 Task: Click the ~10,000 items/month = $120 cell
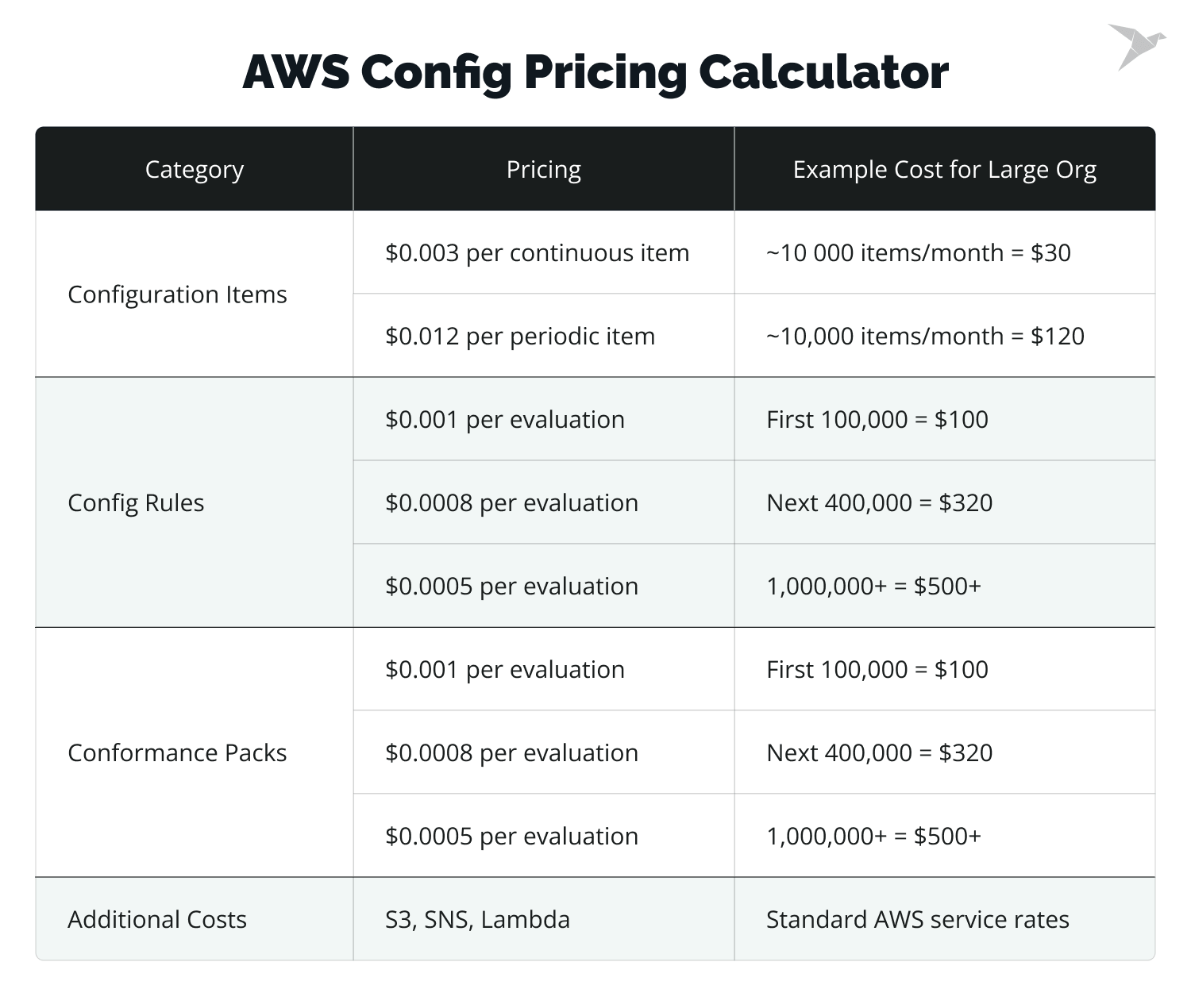pyautogui.click(x=925, y=336)
